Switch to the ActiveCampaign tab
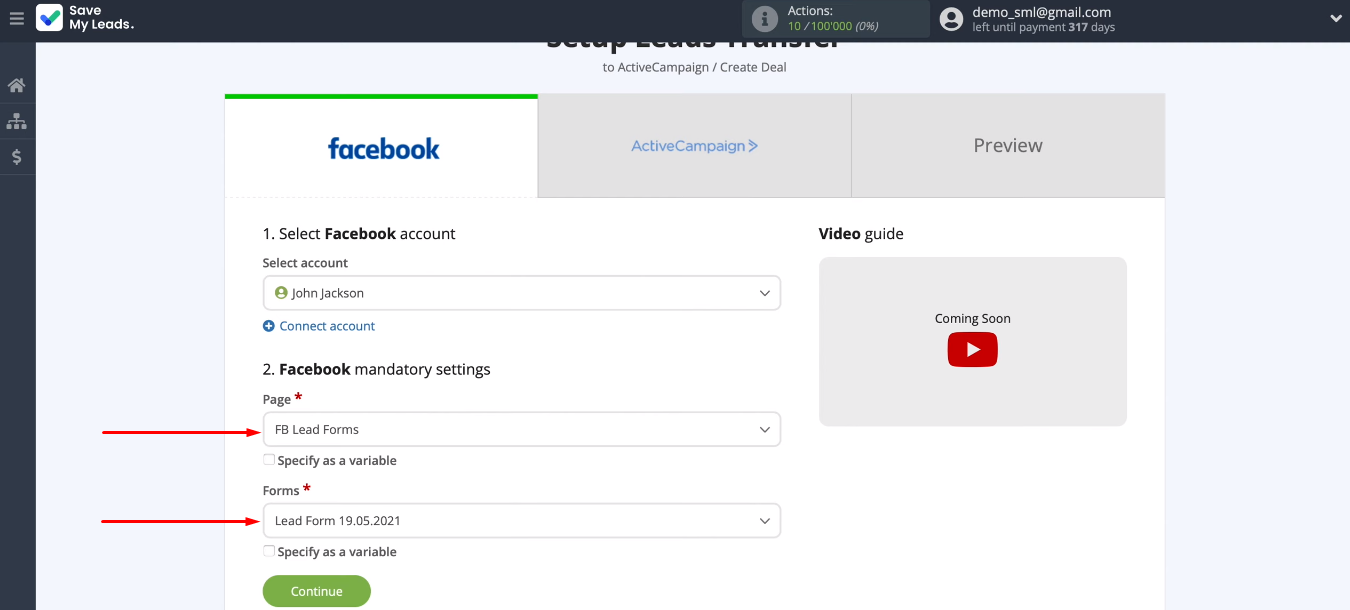 tap(695, 146)
